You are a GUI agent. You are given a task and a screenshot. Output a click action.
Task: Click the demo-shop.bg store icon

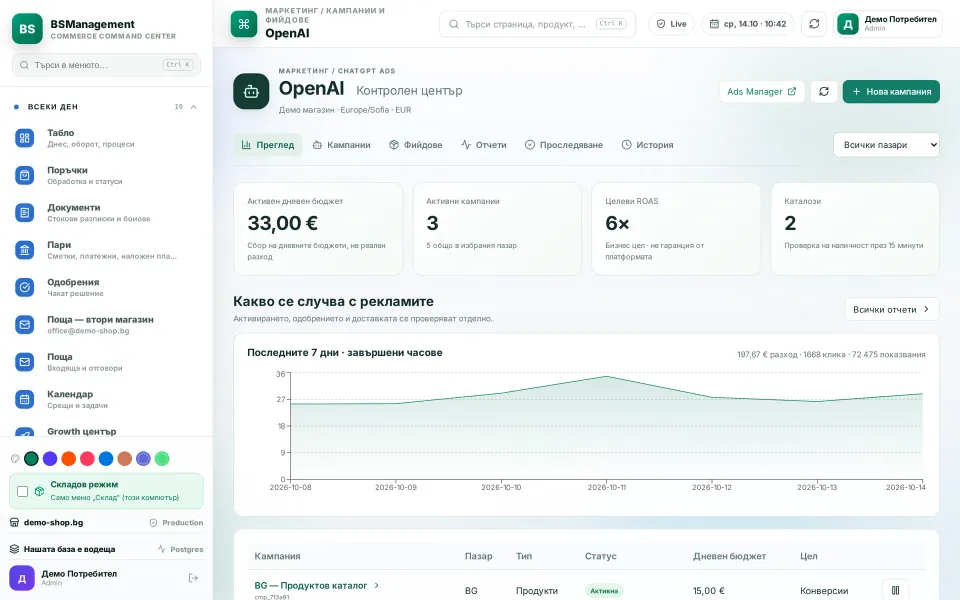click(15, 522)
